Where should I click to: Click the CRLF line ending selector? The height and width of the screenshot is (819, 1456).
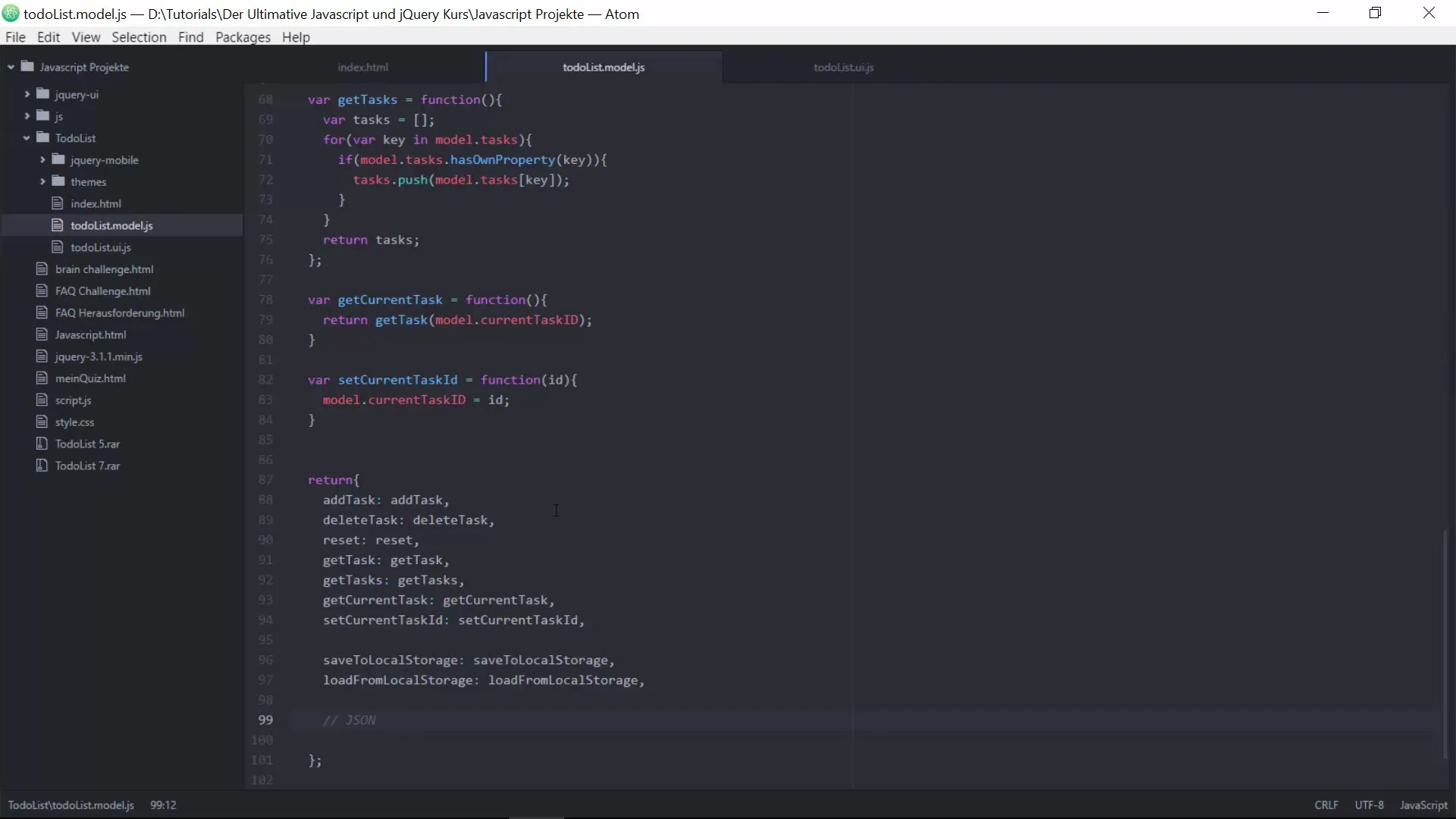pyautogui.click(x=1326, y=805)
